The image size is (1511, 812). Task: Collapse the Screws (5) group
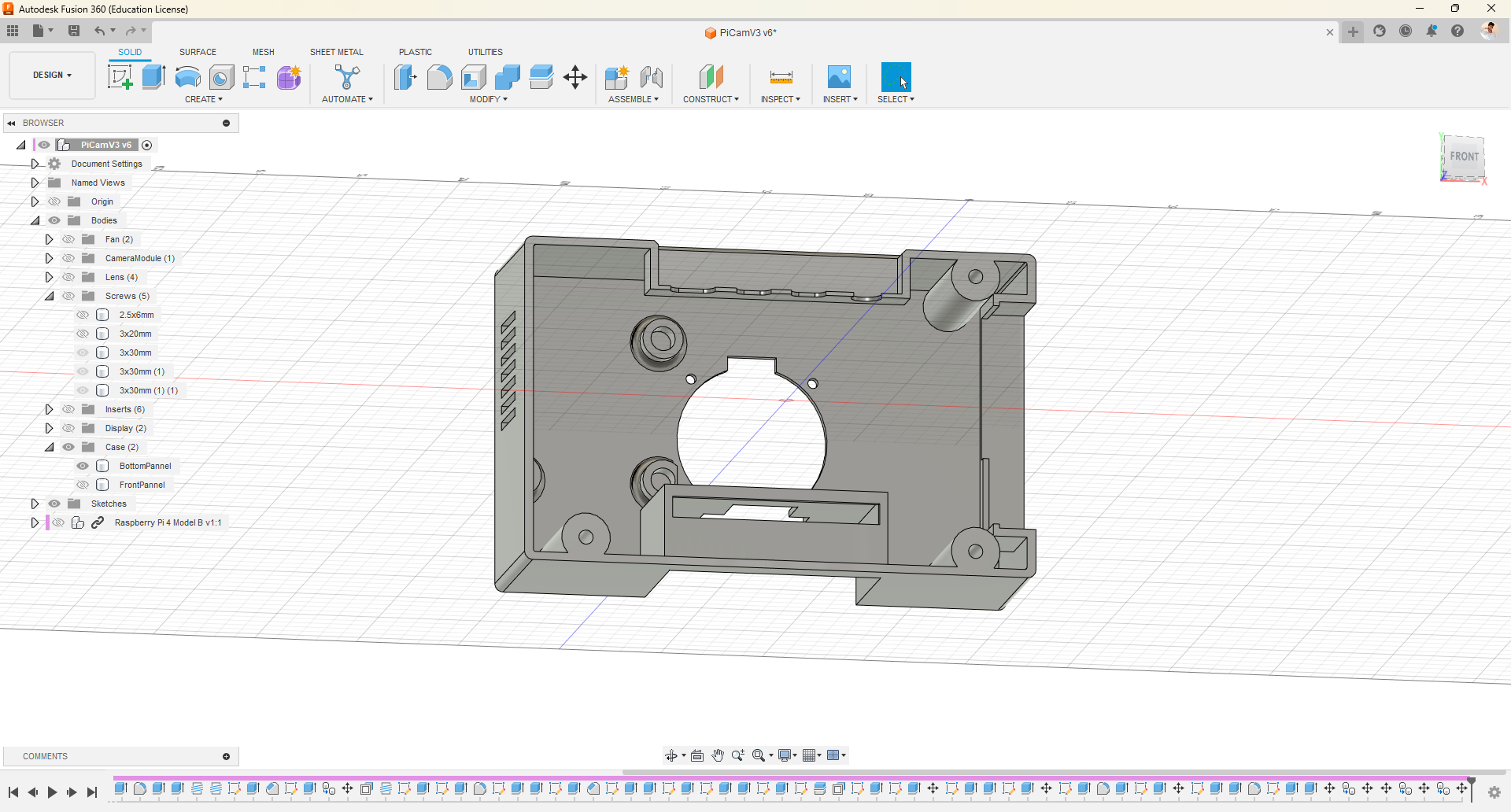pyautogui.click(x=49, y=296)
